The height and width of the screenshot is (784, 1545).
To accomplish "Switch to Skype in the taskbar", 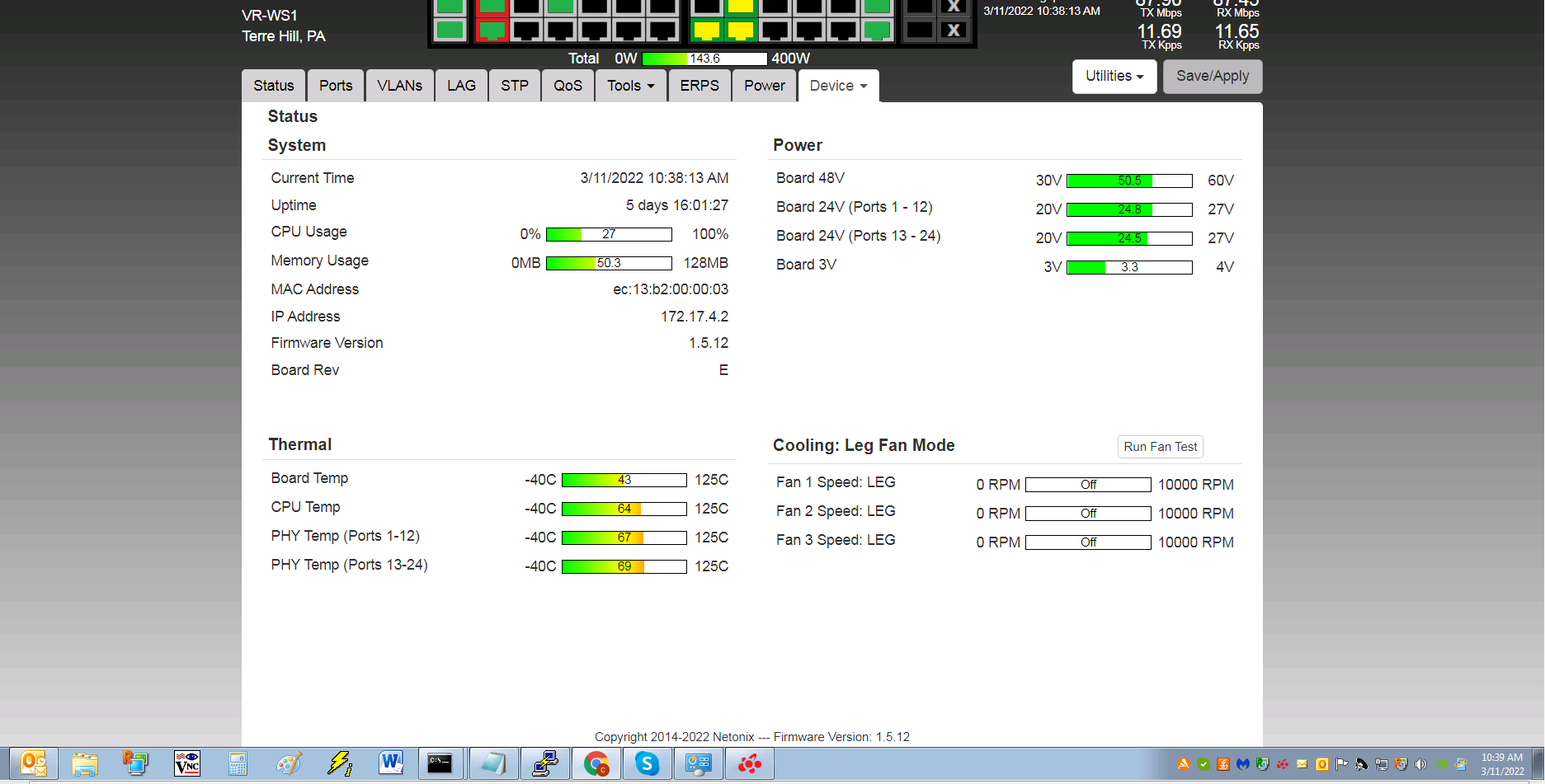I will [647, 764].
